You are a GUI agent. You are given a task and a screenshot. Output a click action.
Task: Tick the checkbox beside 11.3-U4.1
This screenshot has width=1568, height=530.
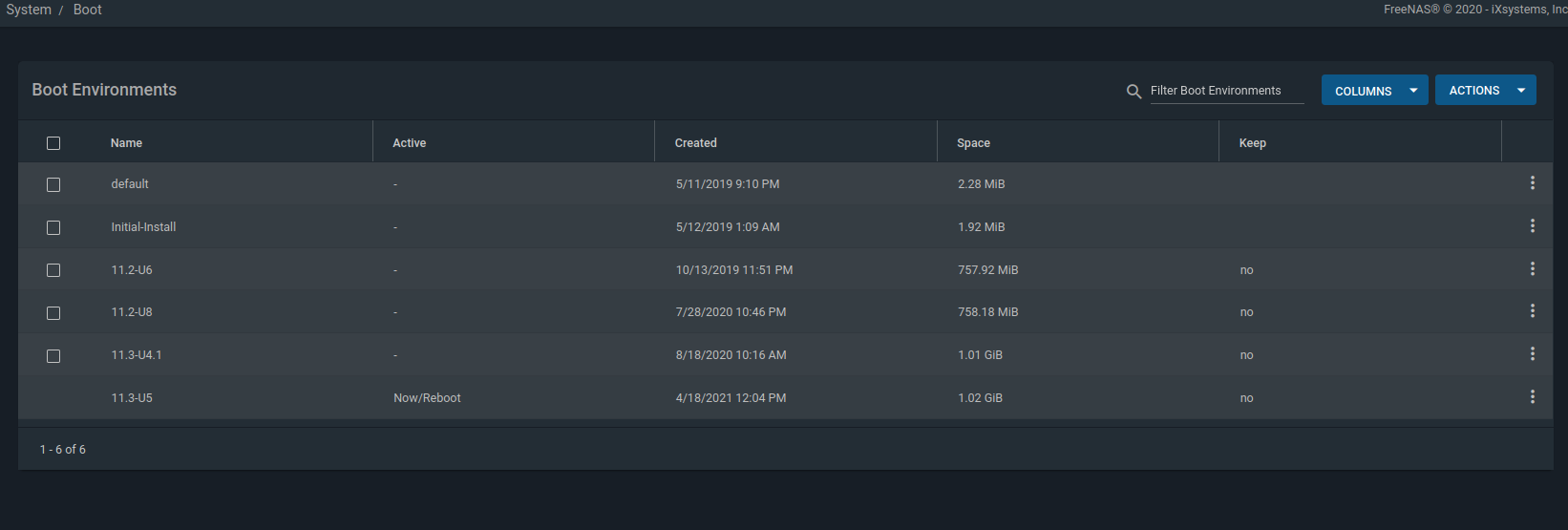point(53,355)
